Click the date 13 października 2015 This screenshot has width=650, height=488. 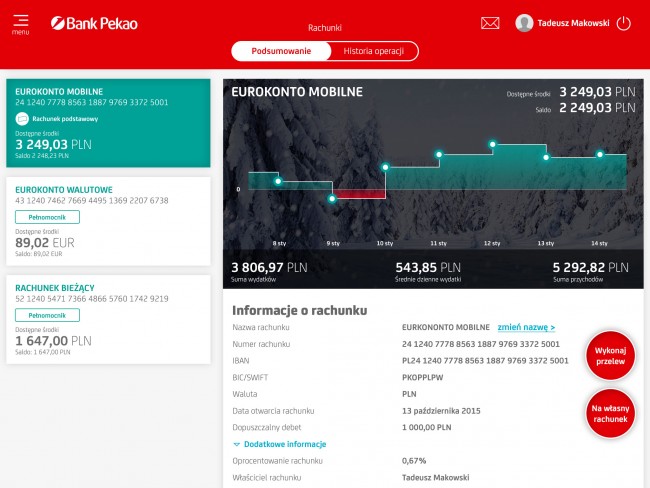(441, 411)
